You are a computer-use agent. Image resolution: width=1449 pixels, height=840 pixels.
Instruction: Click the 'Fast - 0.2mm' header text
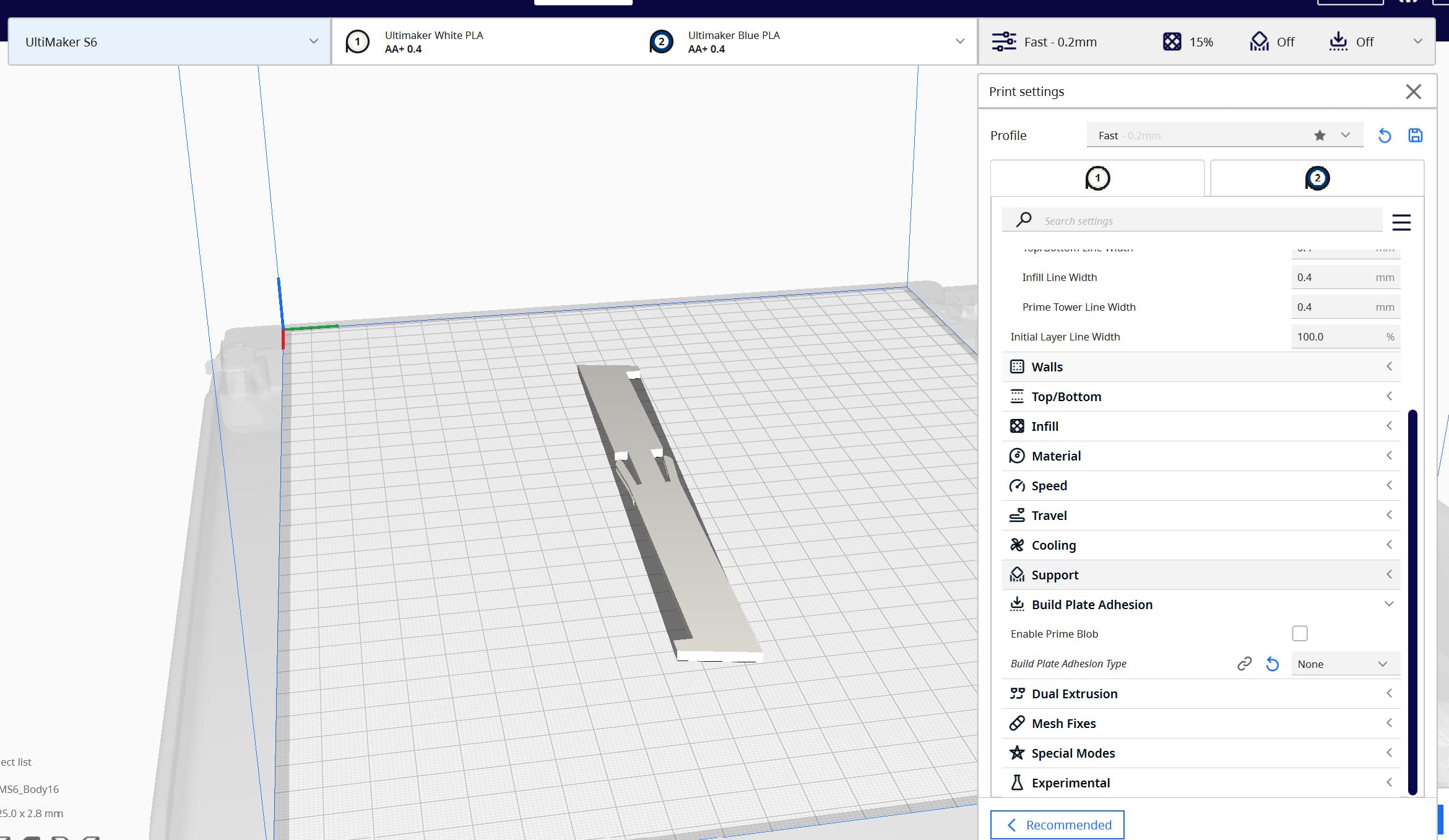coord(1060,42)
